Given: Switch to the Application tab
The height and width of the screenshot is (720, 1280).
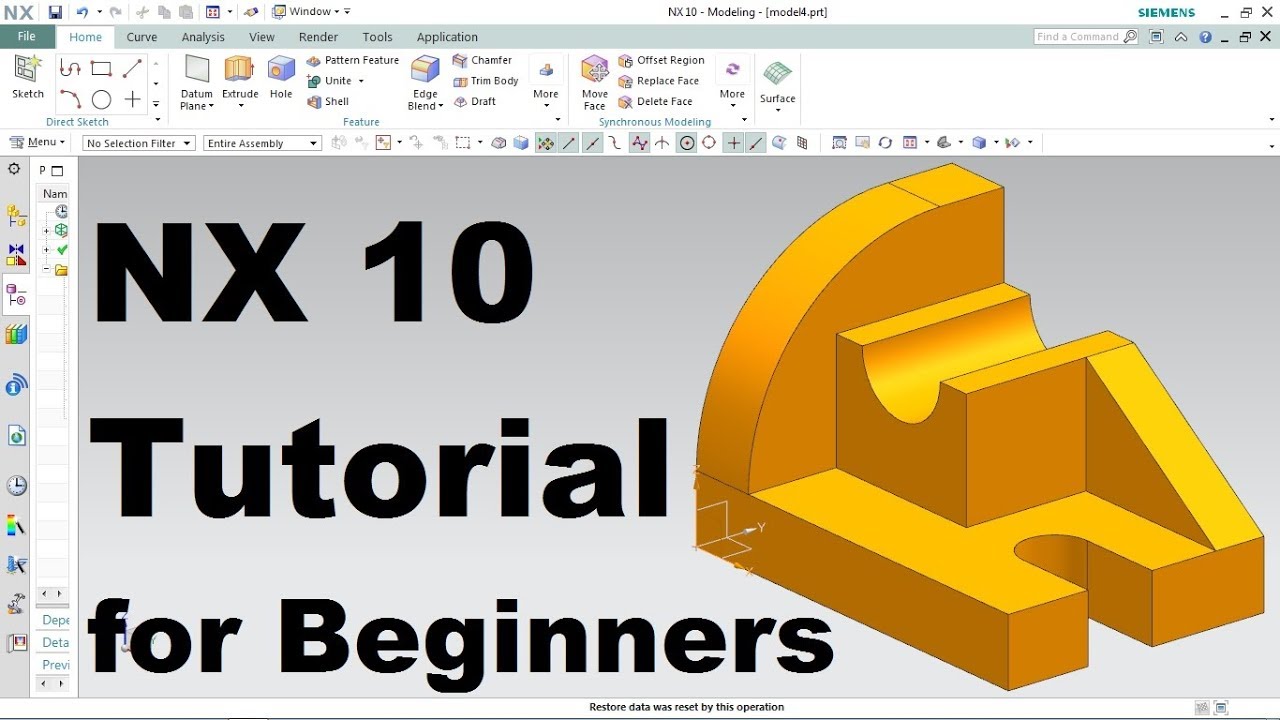Looking at the screenshot, I should point(447,37).
